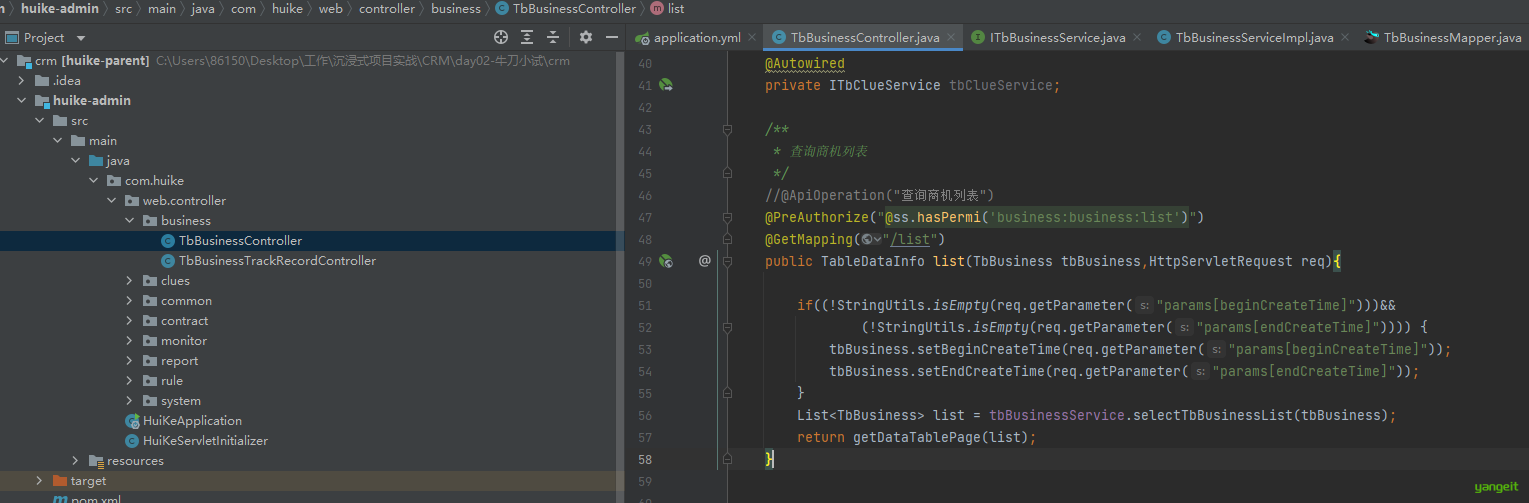The width and height of the screenshot is (1529, 503).
Task: Click the class icon beside HuiKeServletInitializer
Action: [x=132, y=441]
